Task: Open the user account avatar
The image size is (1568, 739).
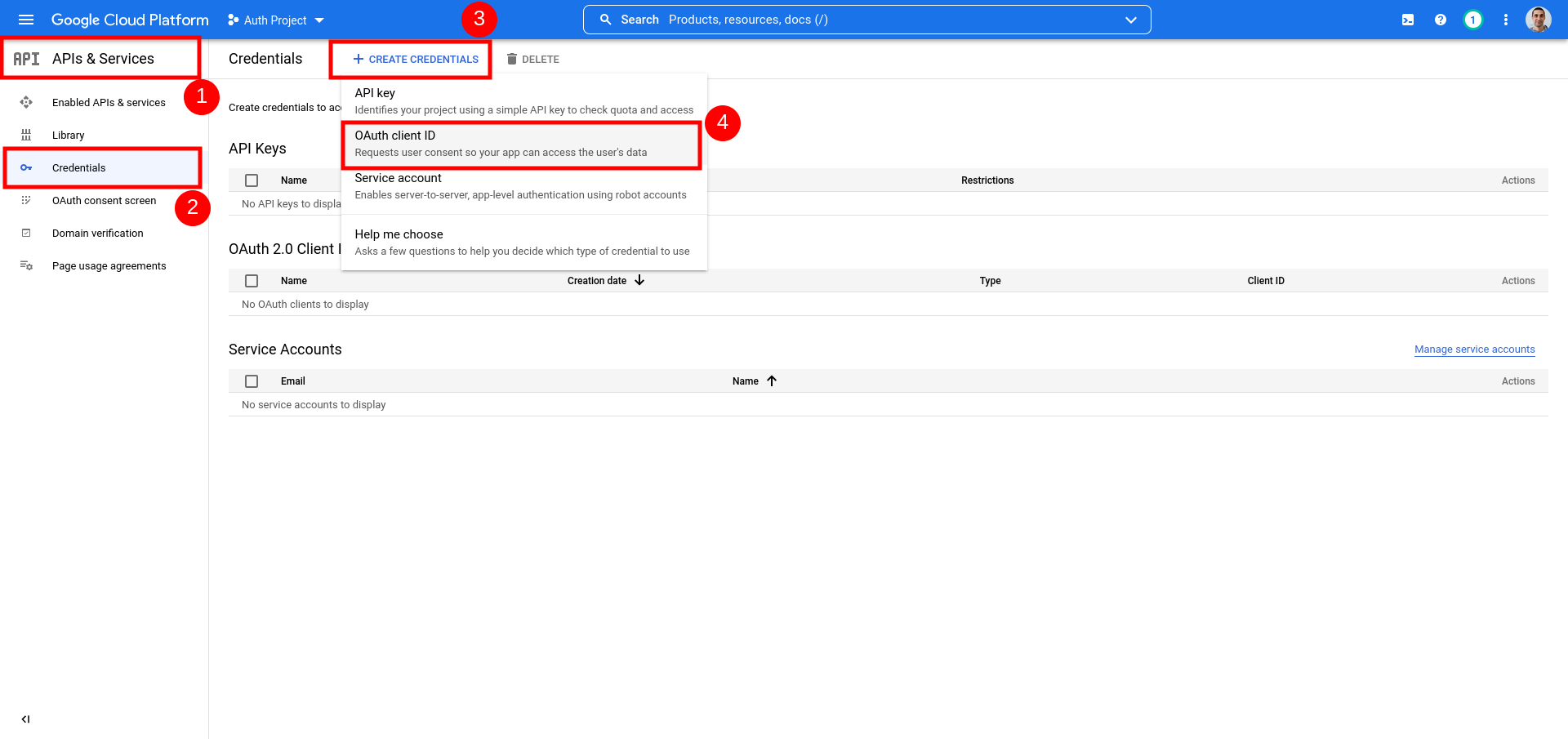Action: coord(1539,20)
